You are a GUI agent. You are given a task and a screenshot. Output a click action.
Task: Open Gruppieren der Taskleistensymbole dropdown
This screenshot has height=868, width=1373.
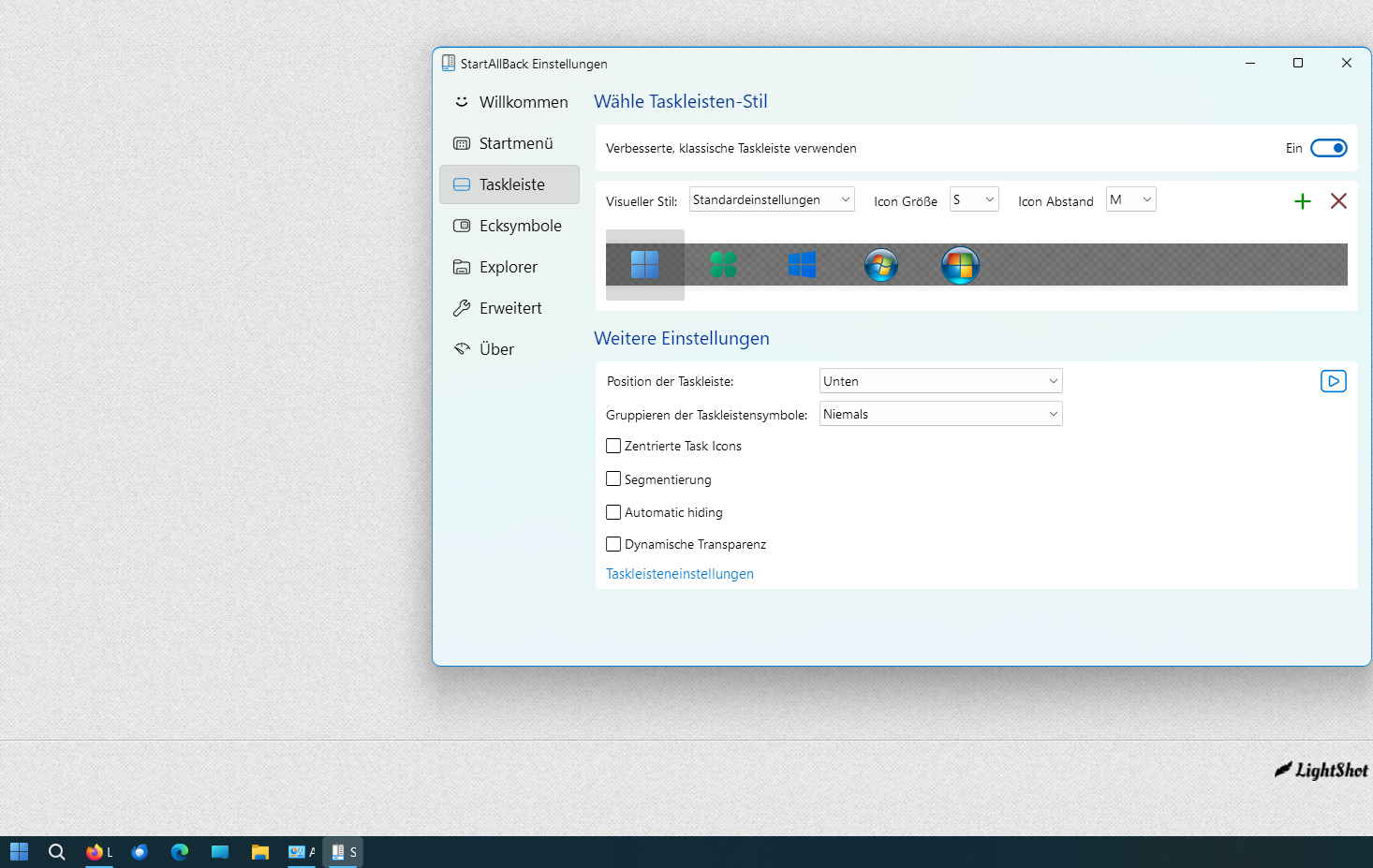pos(941,414)
